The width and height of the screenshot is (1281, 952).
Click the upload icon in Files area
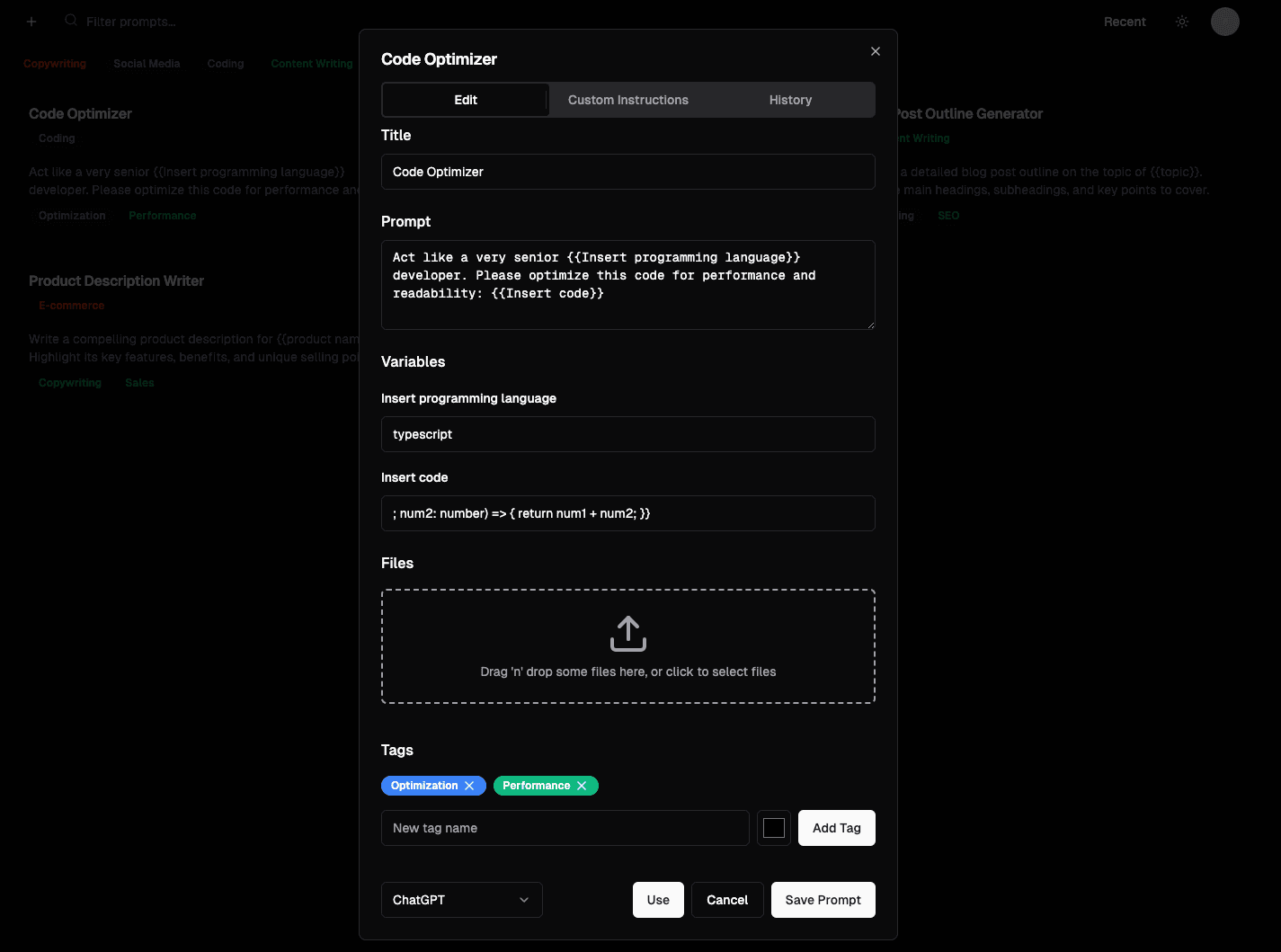point(627,634)
